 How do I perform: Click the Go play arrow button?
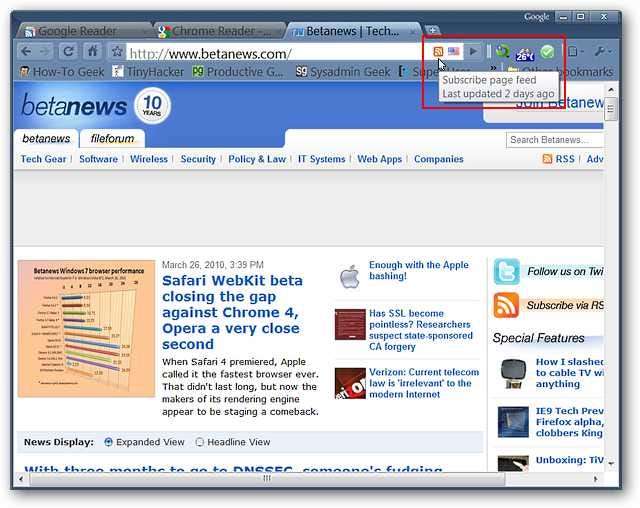tap(473, 51)
